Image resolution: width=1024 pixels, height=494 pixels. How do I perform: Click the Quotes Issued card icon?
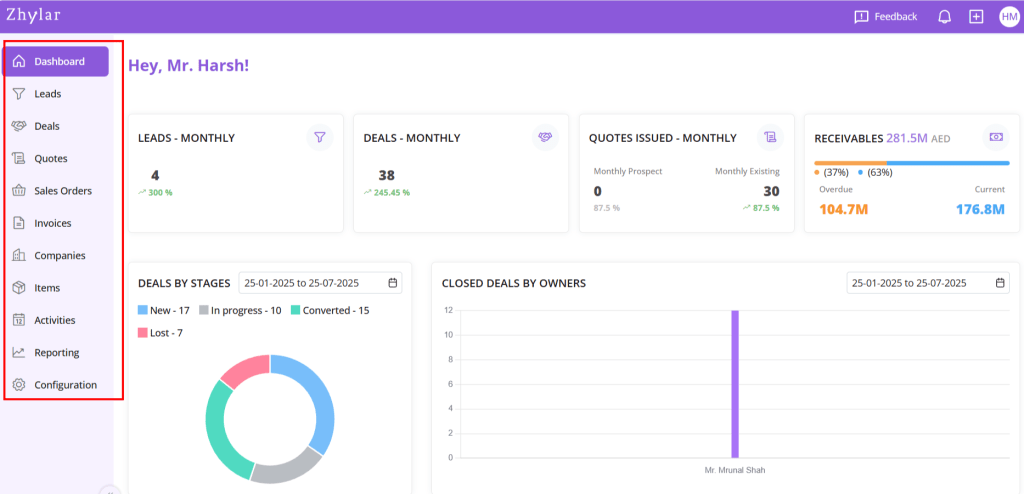click(x=769, y=137)
